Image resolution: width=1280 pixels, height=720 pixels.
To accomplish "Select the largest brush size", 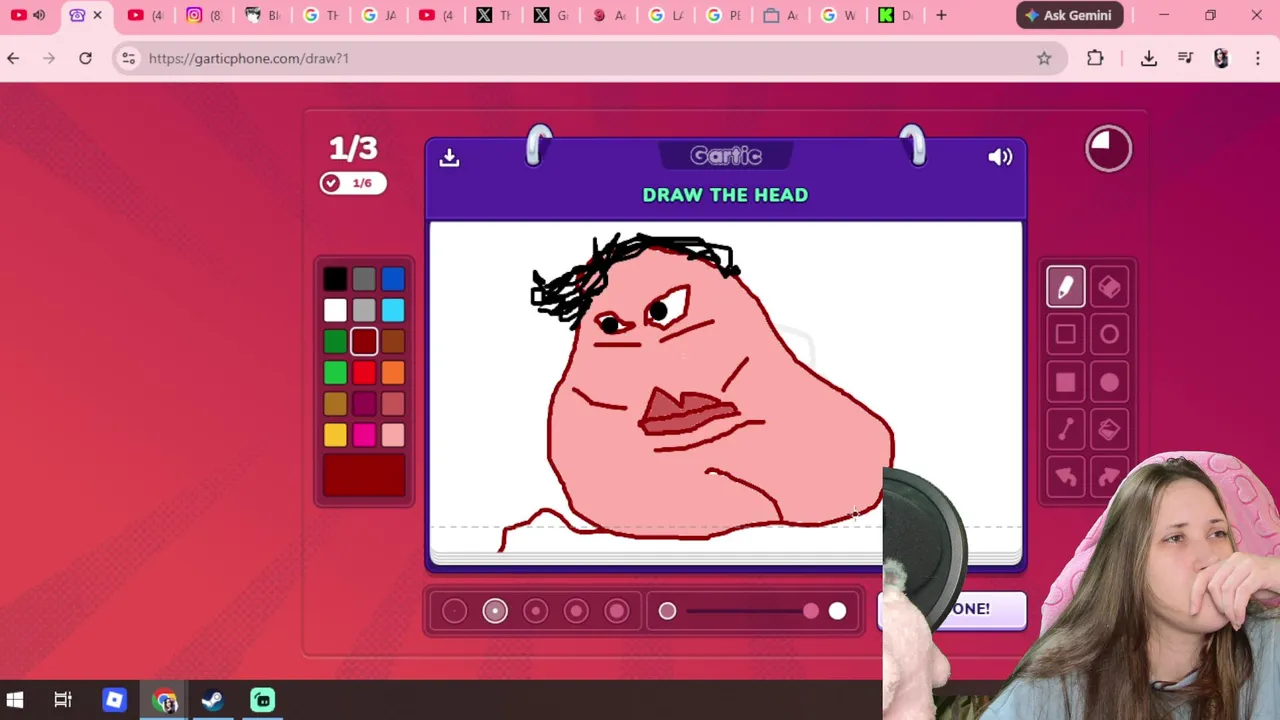I will click(x=617, y=611).
